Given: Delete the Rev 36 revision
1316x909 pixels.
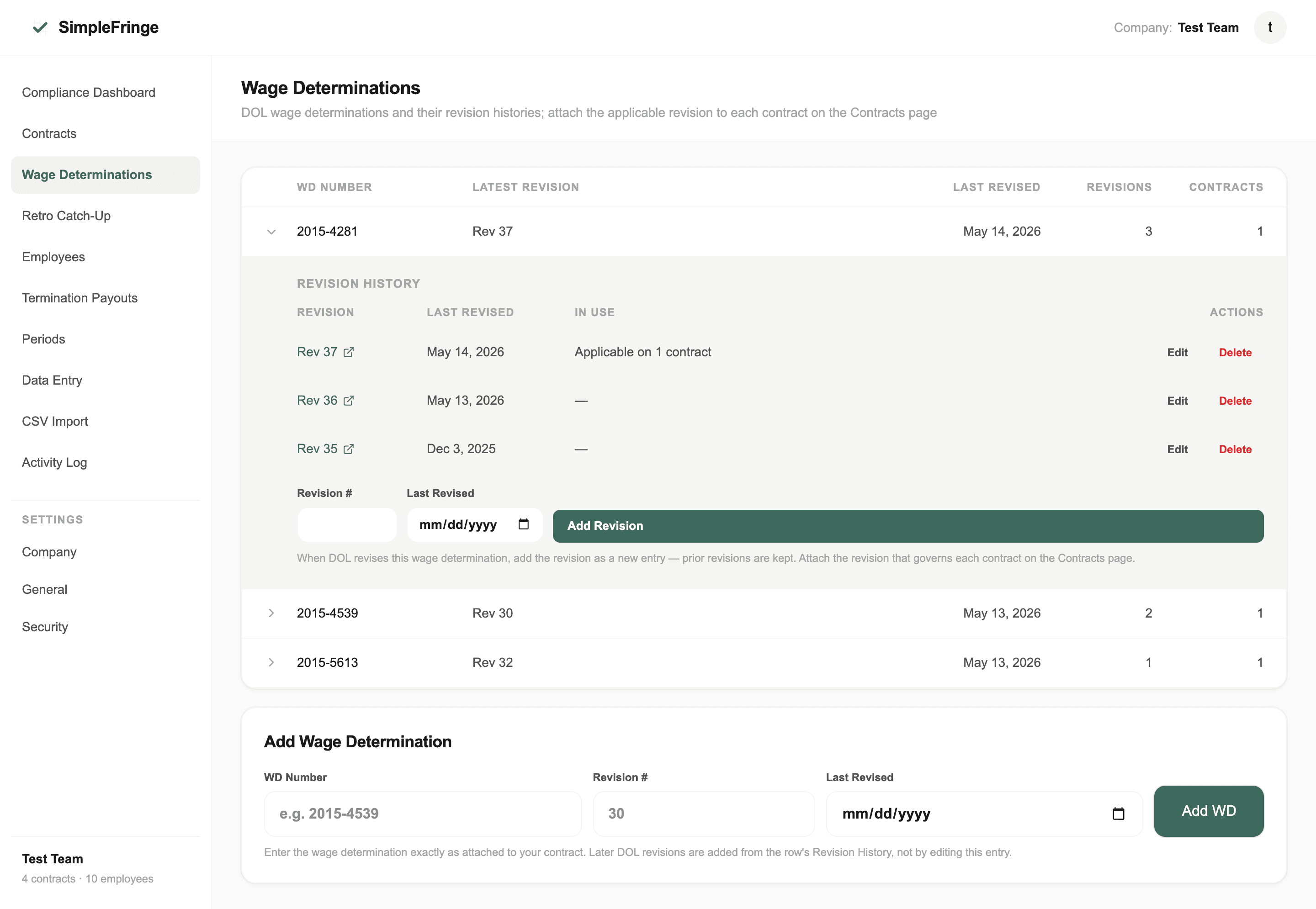Looking at the screenshot, I should point(1235,401).
